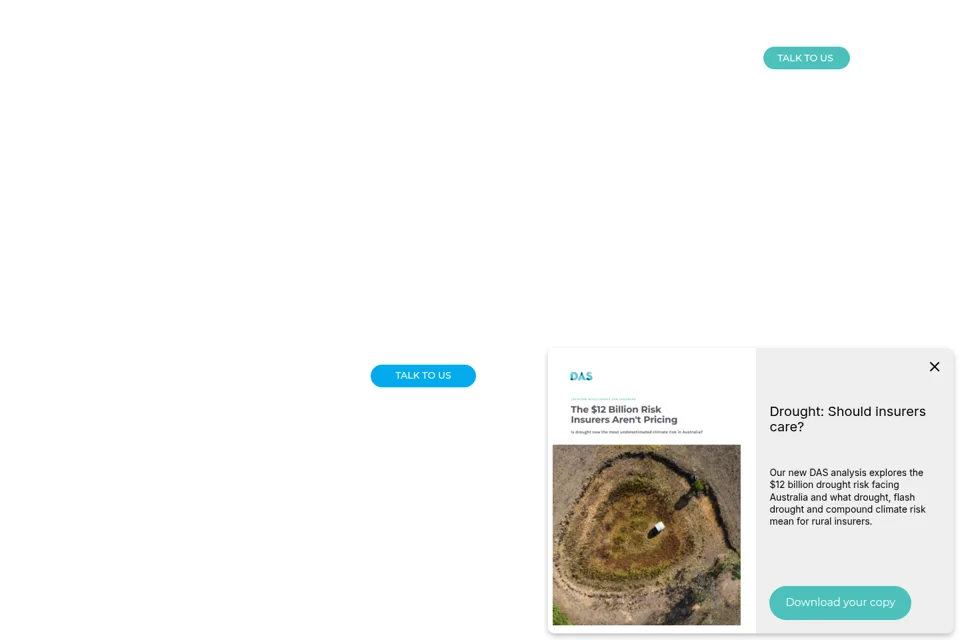Click the tiny teal label above cover title
This screenshot has width=960, height=640.
tap(603, 399)
